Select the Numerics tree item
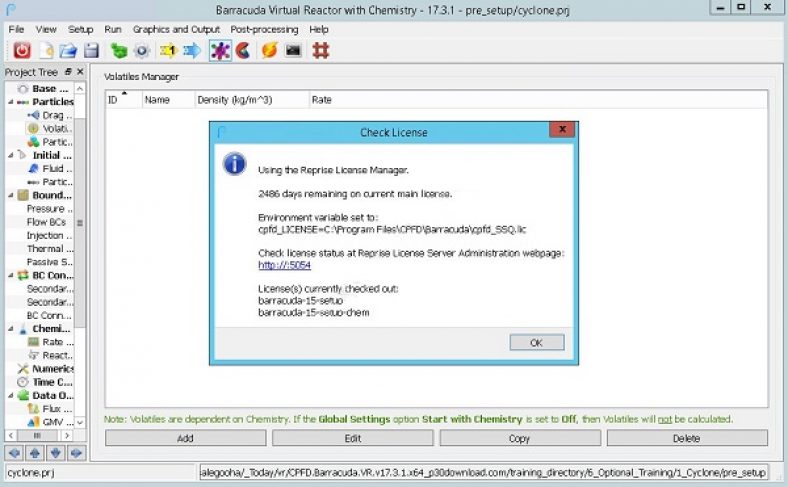The height and width of the screenshot is (487, 788). point(45,368)
